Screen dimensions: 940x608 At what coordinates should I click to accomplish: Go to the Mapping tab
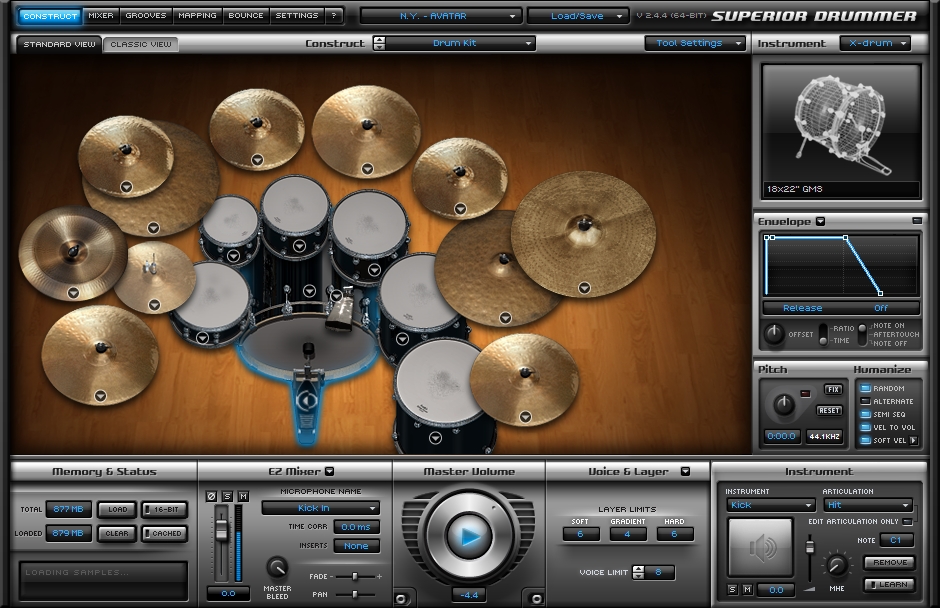click(x=197, y=16)
